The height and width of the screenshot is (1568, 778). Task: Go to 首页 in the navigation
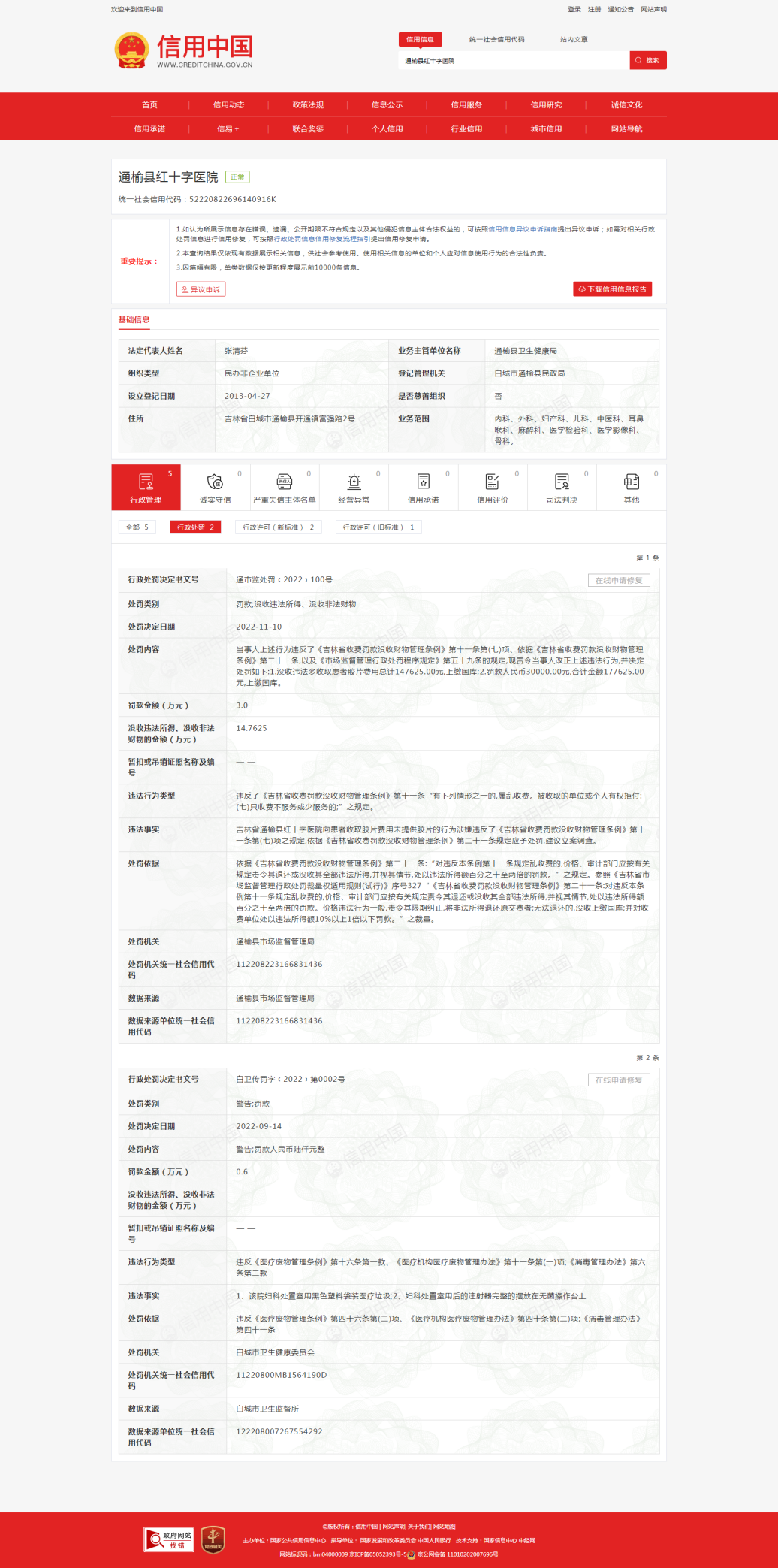tap(149, 105)
